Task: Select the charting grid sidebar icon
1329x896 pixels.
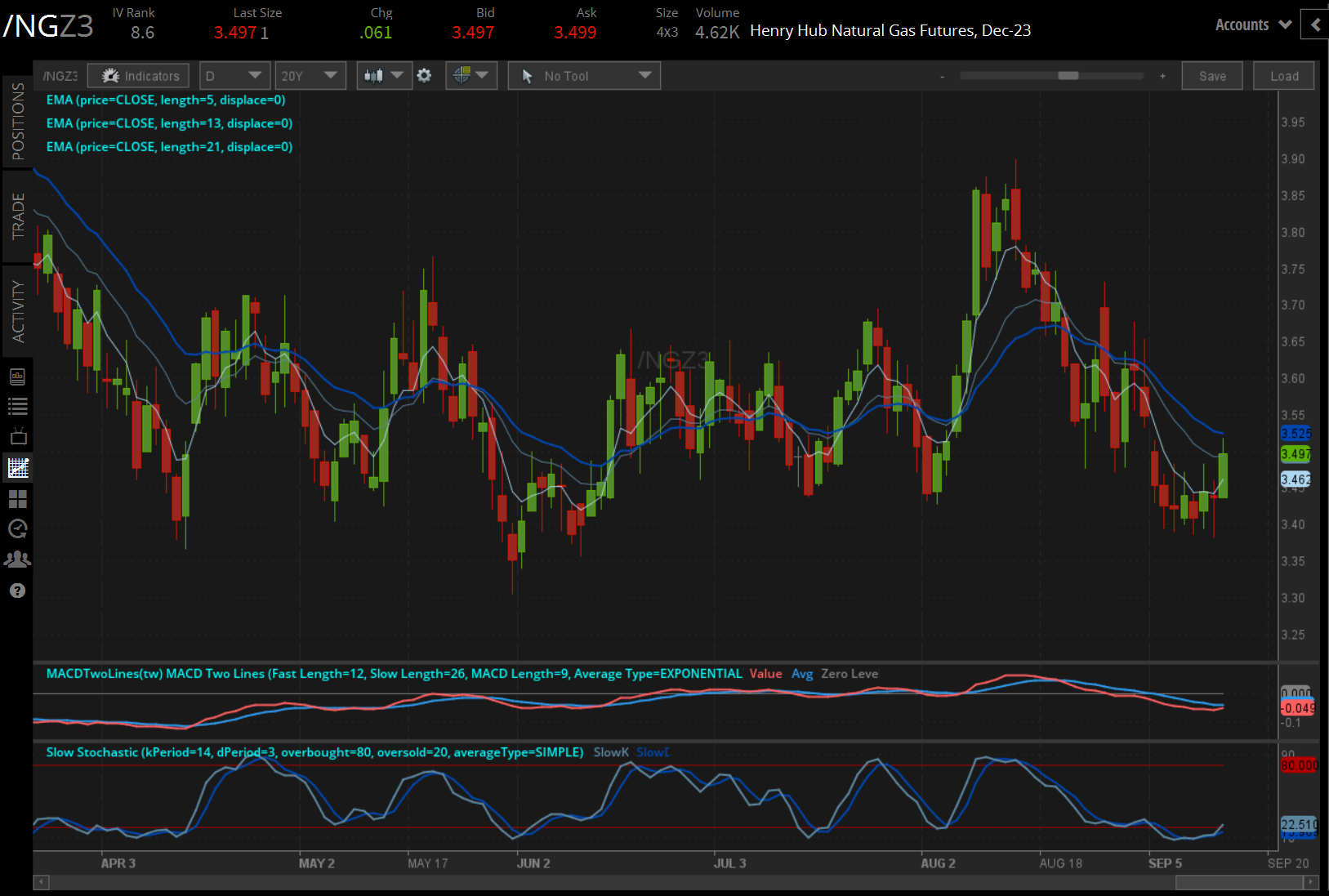Action: tap(17, 468)
